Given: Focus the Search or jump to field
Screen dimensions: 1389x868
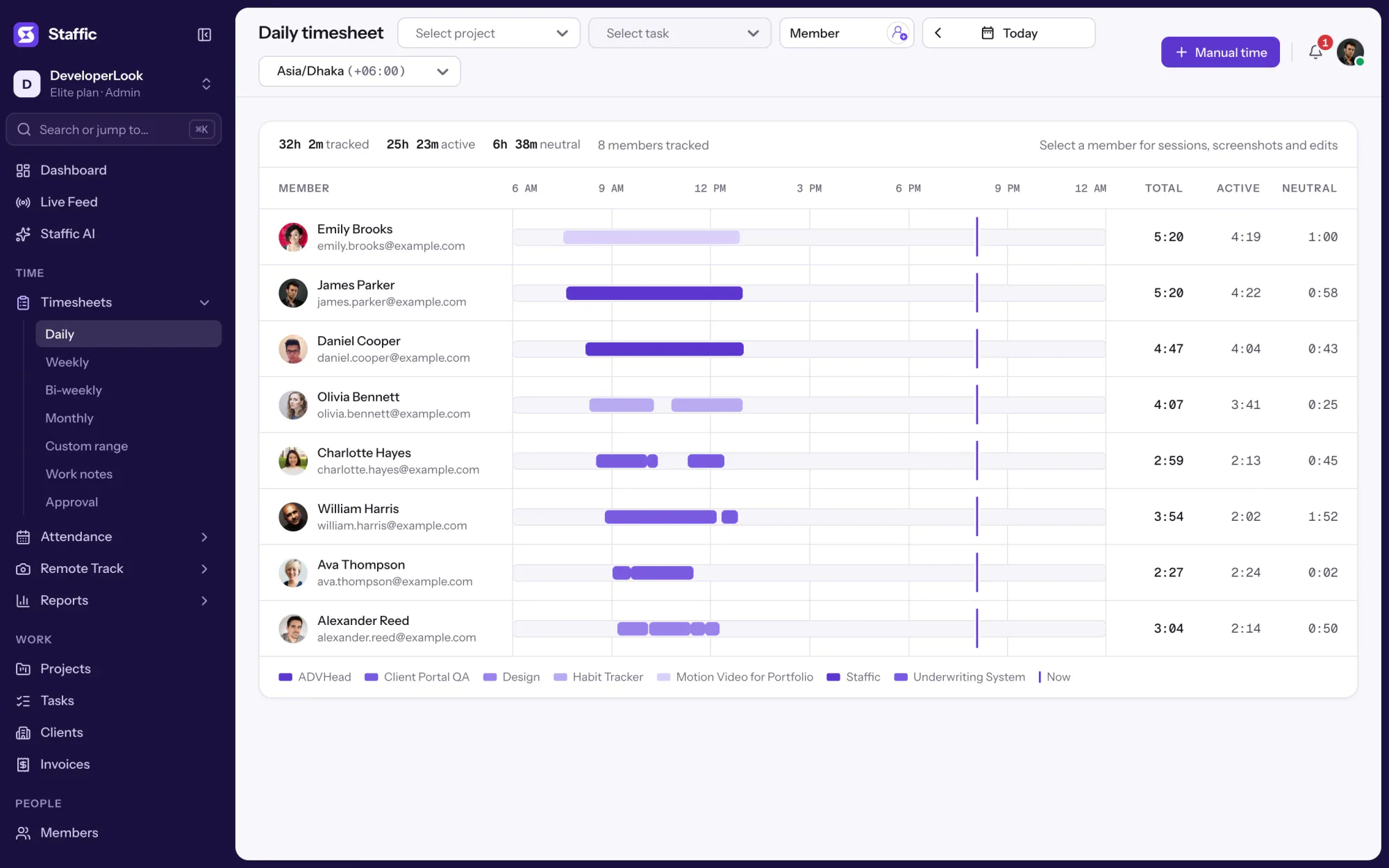Looking at the screenshot, I should click(x=114, y=130).
